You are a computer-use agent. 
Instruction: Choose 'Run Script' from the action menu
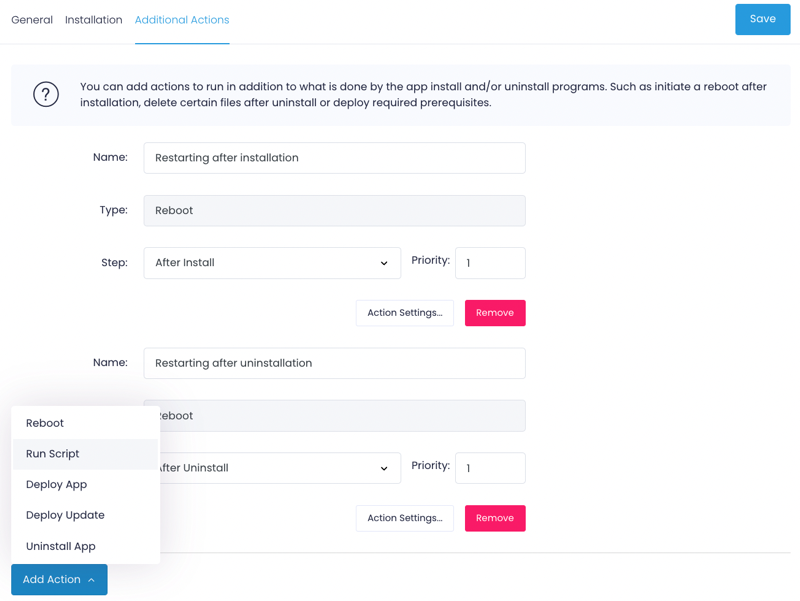[54, 453]
